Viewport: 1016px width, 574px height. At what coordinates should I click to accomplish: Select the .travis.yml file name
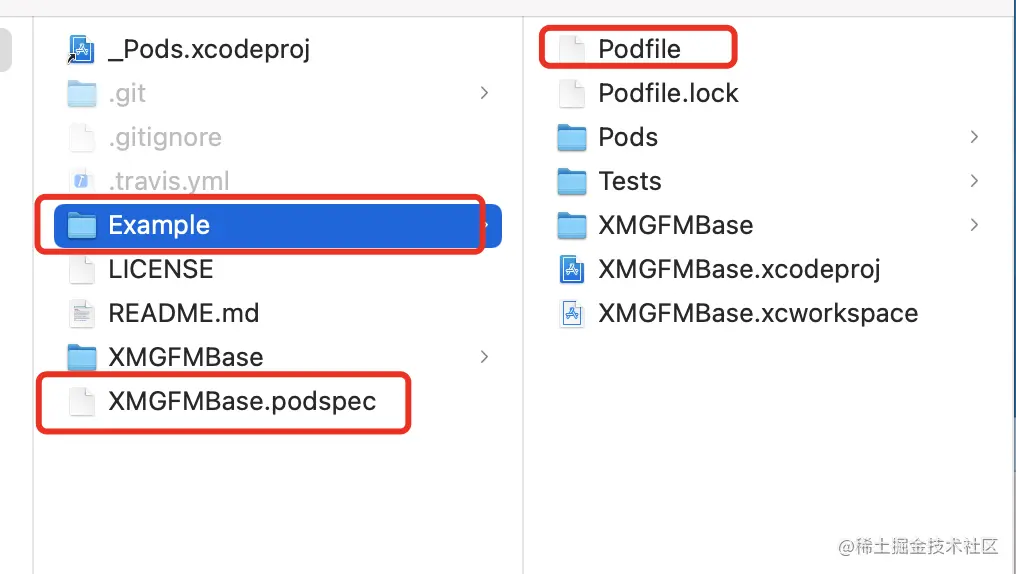tap(168, 181)
